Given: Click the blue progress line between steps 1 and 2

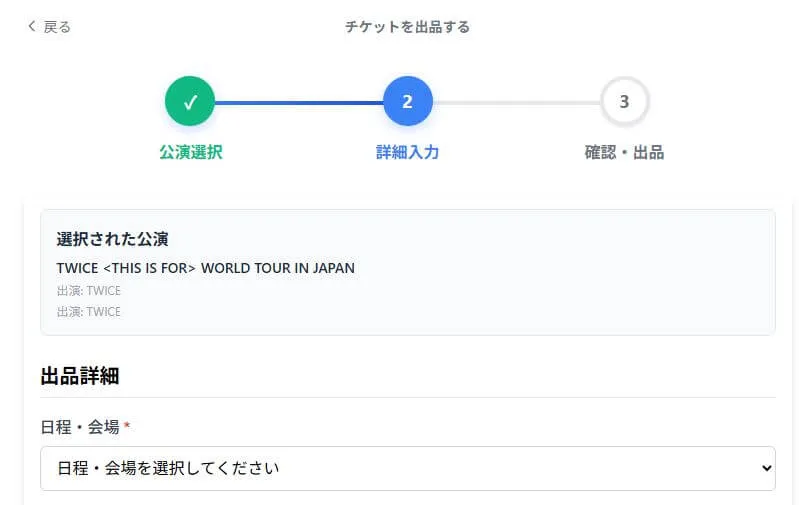Looking at the screenshot, I should click(x=298, y=102).
